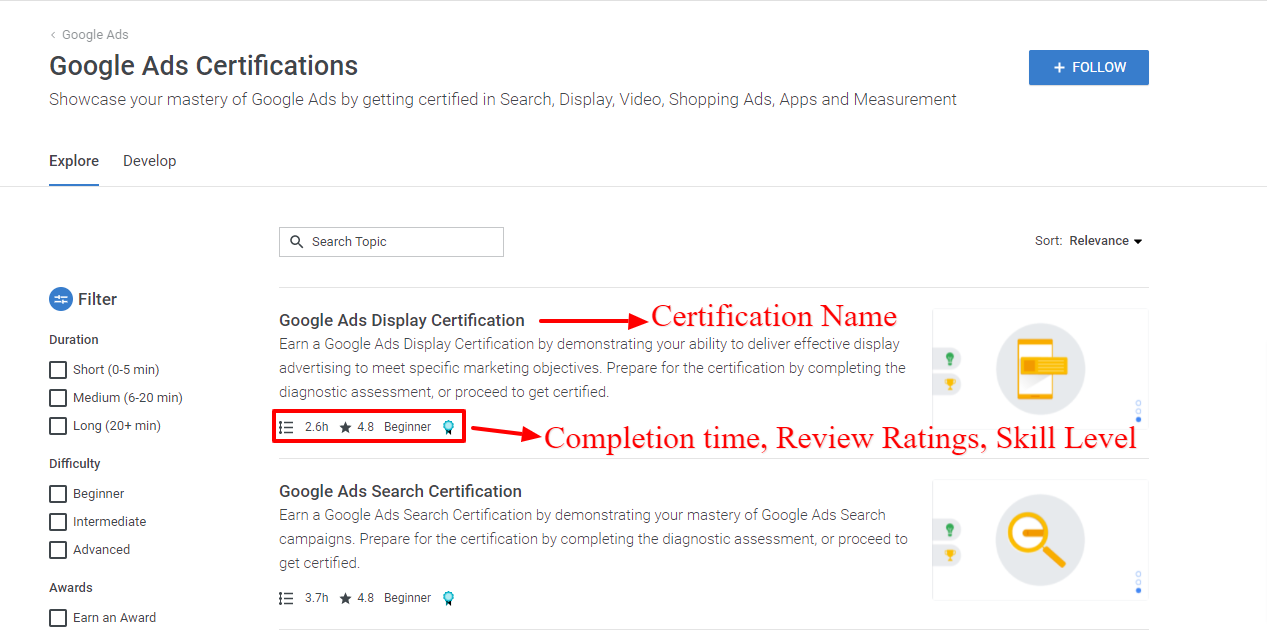
Task: Click the 2.6h completion time
Action: 316,427
